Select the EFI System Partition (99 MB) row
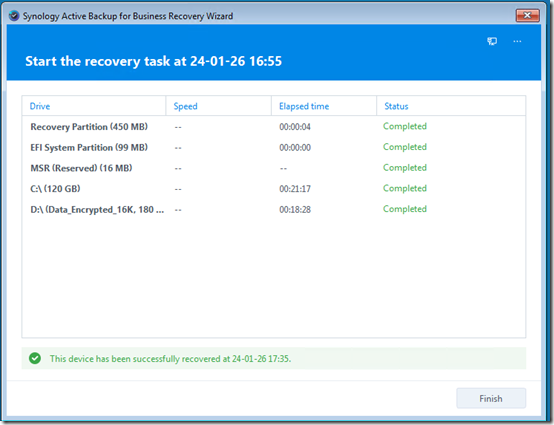The image size is (554, 425). pos(273,147)
